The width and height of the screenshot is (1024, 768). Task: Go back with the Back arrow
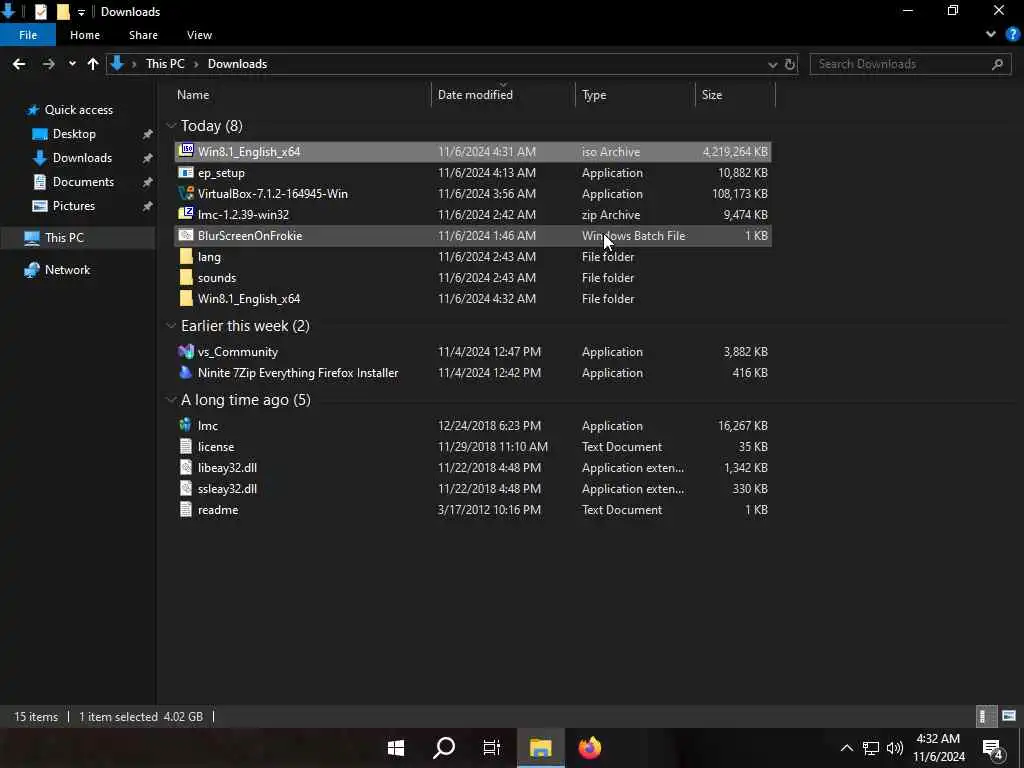[19, 64]
